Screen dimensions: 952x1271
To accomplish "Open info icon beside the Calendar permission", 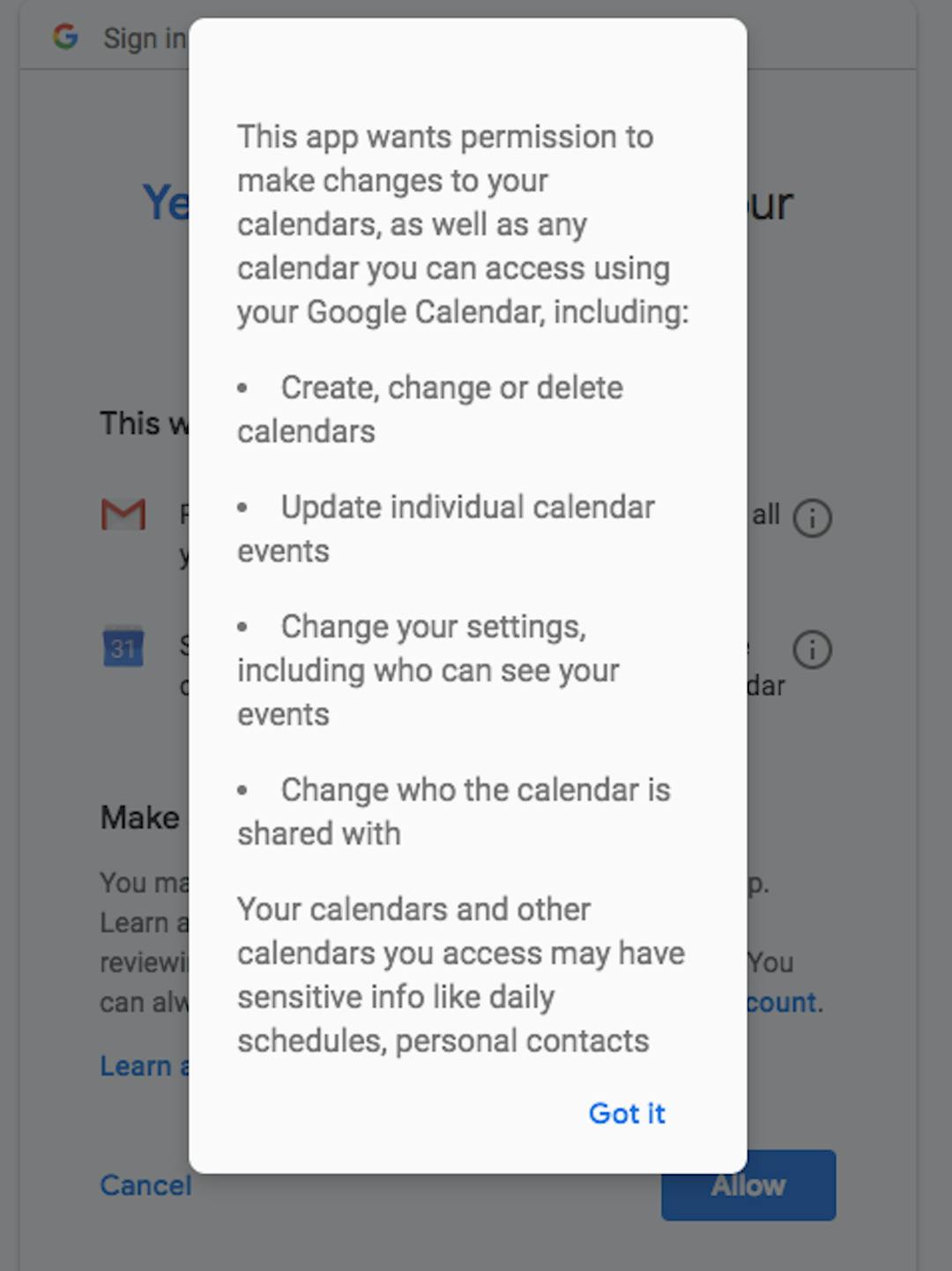I will (x=812, y=650).
